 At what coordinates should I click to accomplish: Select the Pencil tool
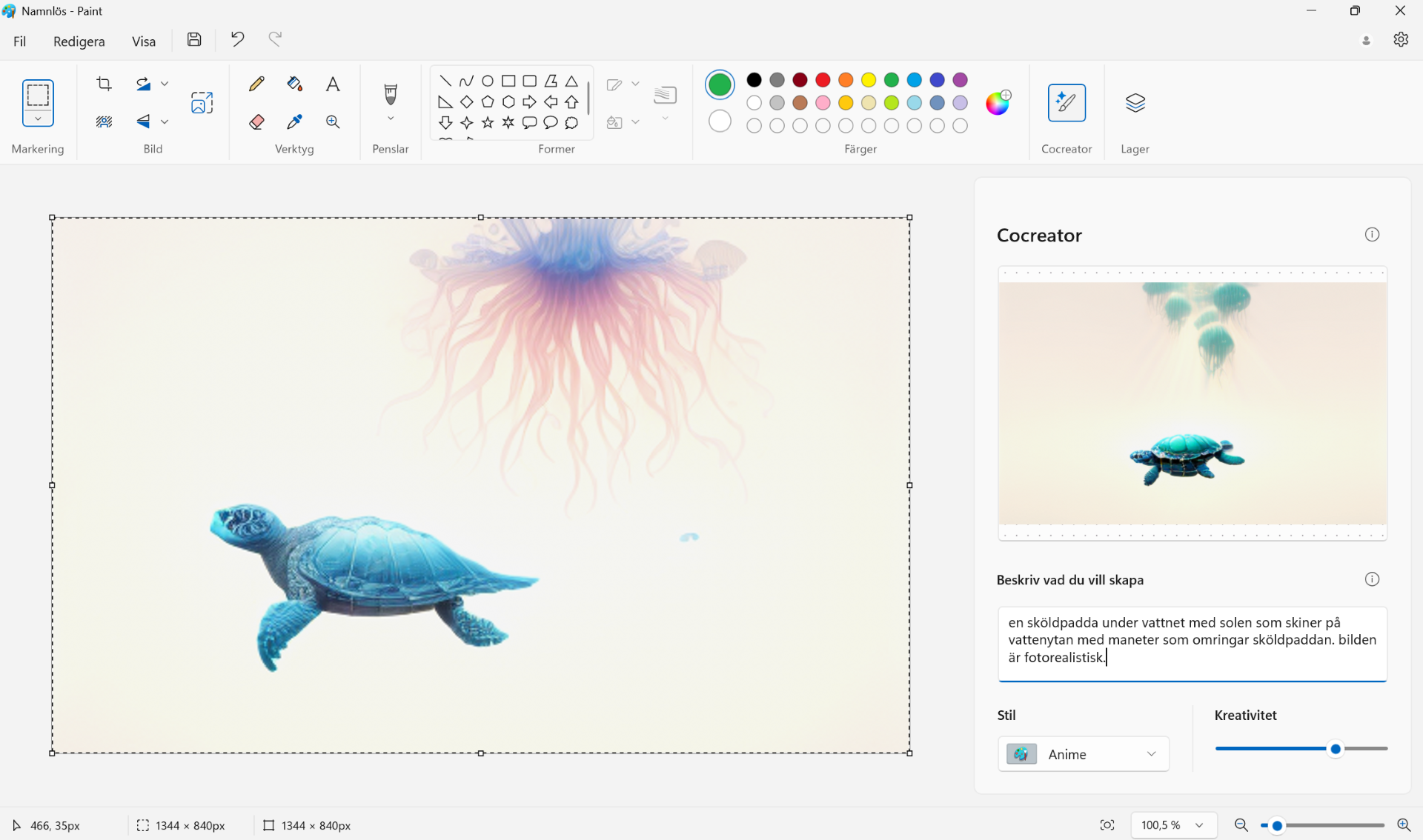[x=256, y=84]
